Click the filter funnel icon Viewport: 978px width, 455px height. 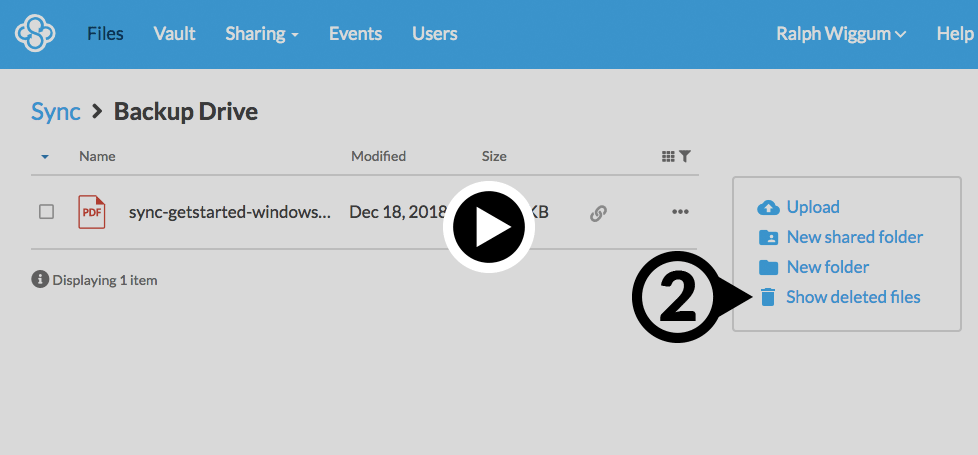coord(685,156)
